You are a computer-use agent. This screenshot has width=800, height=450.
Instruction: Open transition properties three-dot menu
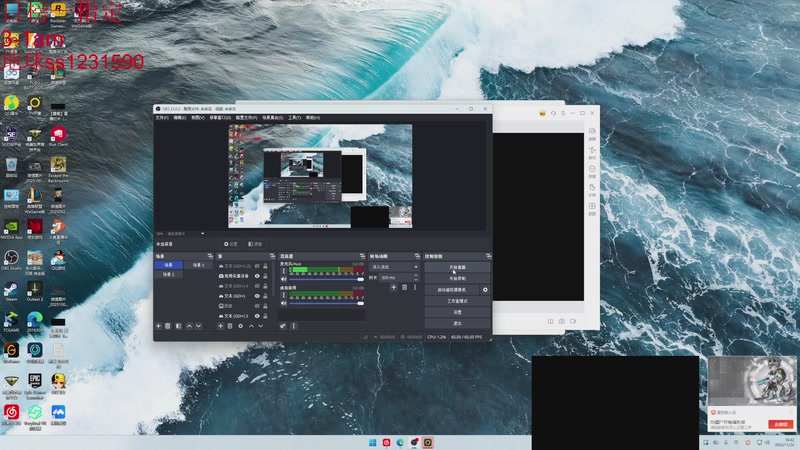(415, 288)
